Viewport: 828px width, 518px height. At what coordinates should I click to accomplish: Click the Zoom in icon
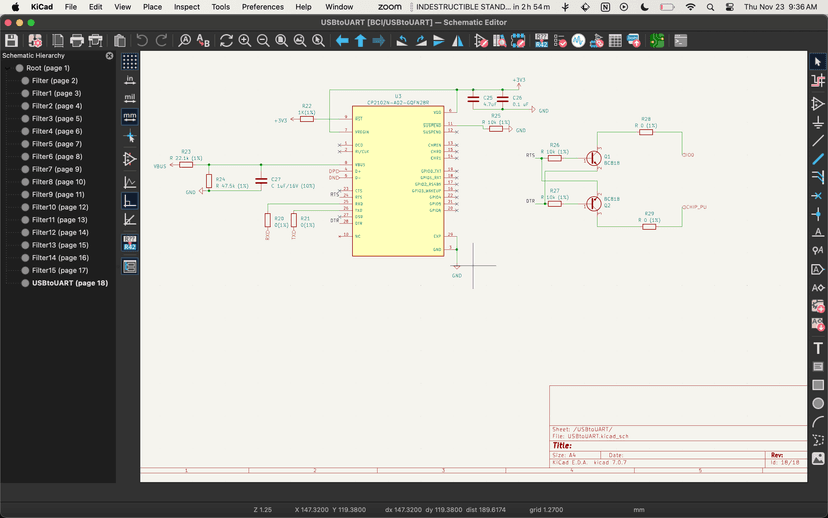click(245, 41)
